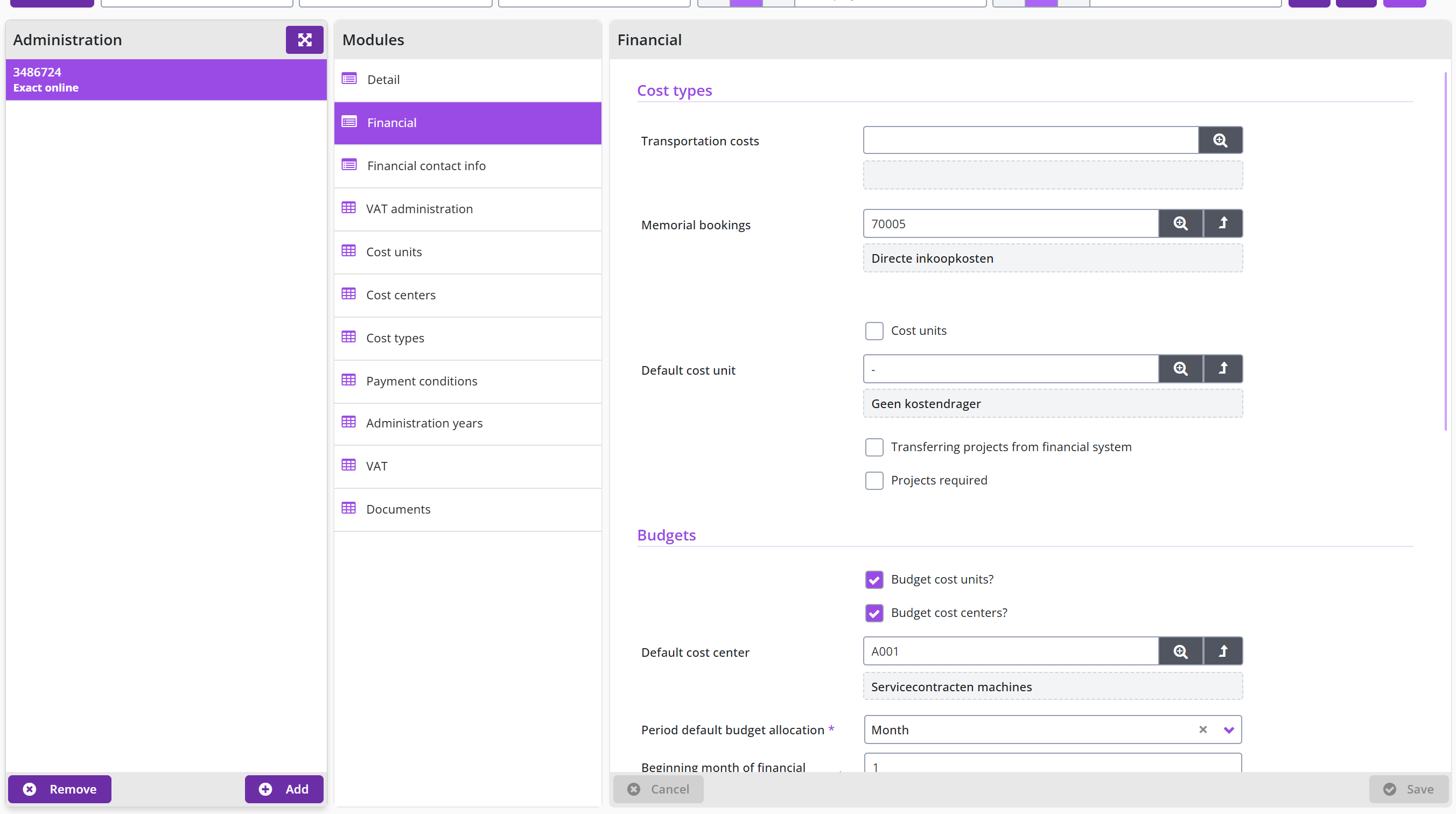Click the Transportation costs input field

[x=1031, y=140]
